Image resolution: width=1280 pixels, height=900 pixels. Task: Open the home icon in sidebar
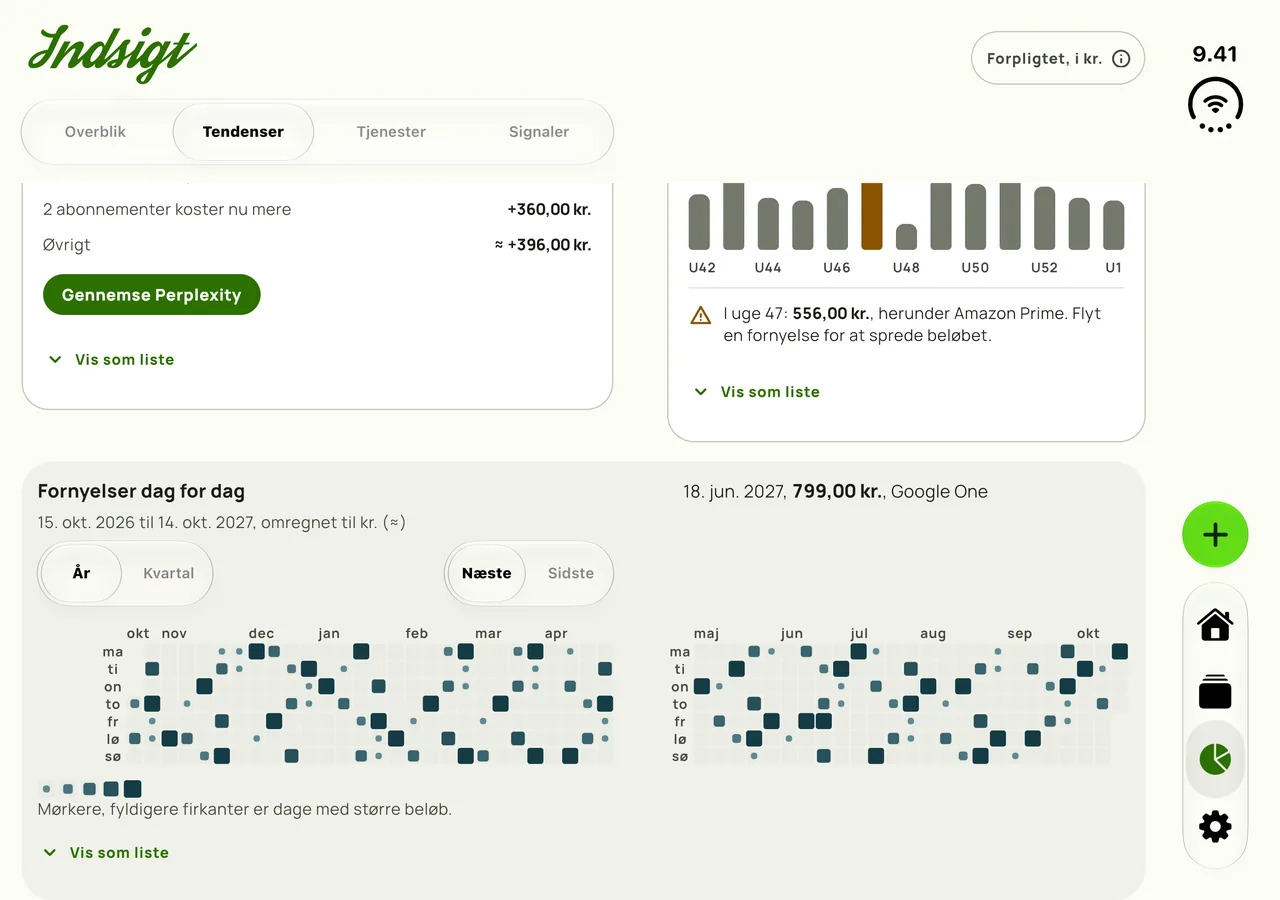pyautogui.click(x=1215, y=625)
